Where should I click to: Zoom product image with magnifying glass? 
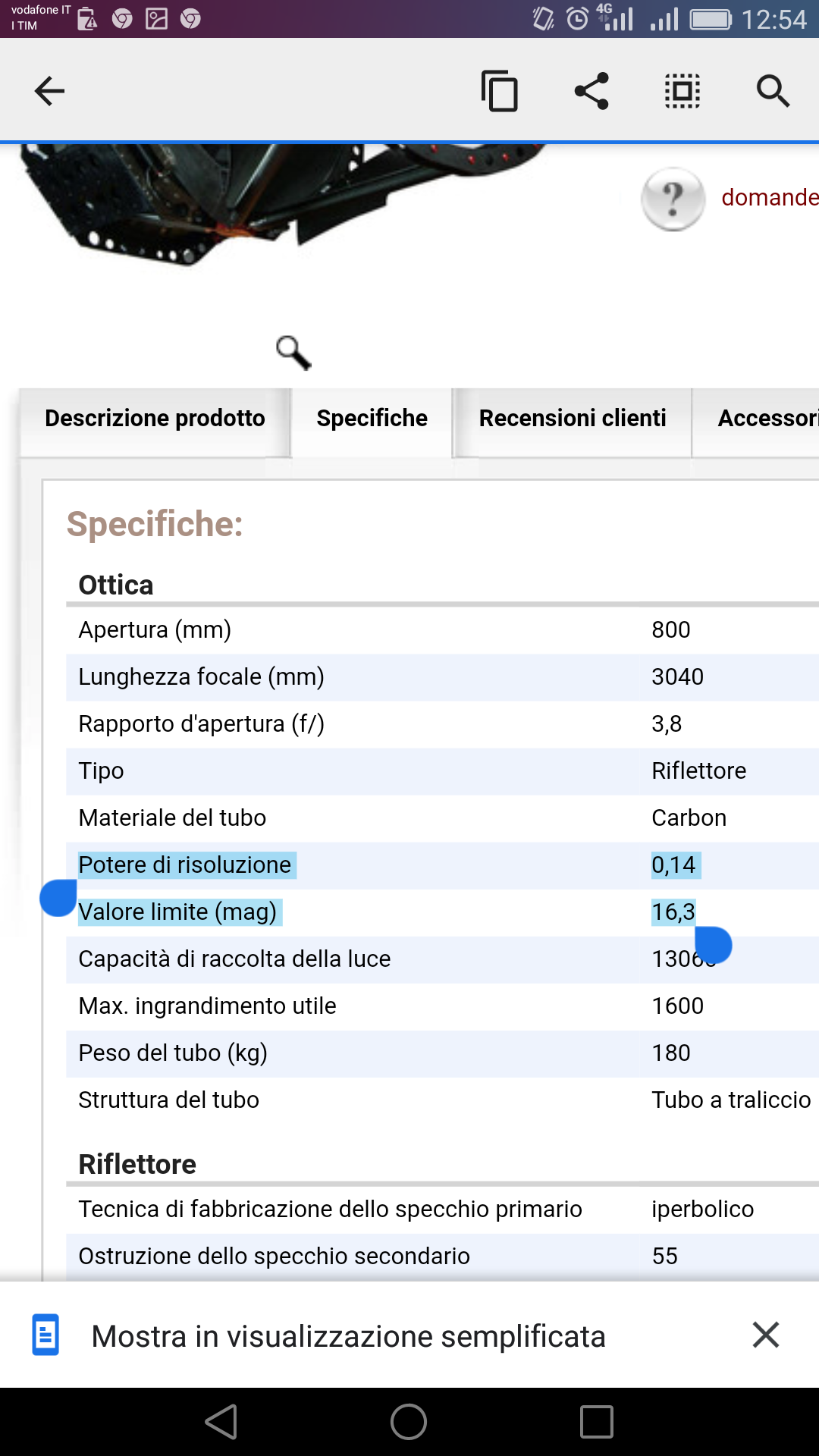tap(293, 353)
